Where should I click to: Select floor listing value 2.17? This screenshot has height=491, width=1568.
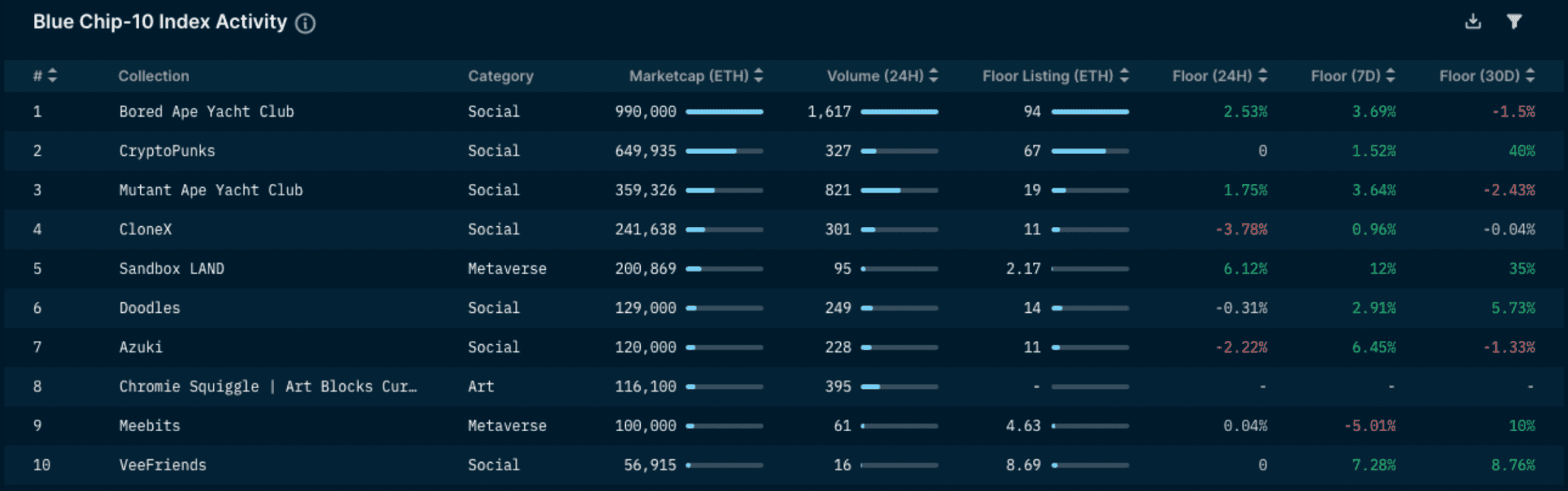tap(1023, 268)
